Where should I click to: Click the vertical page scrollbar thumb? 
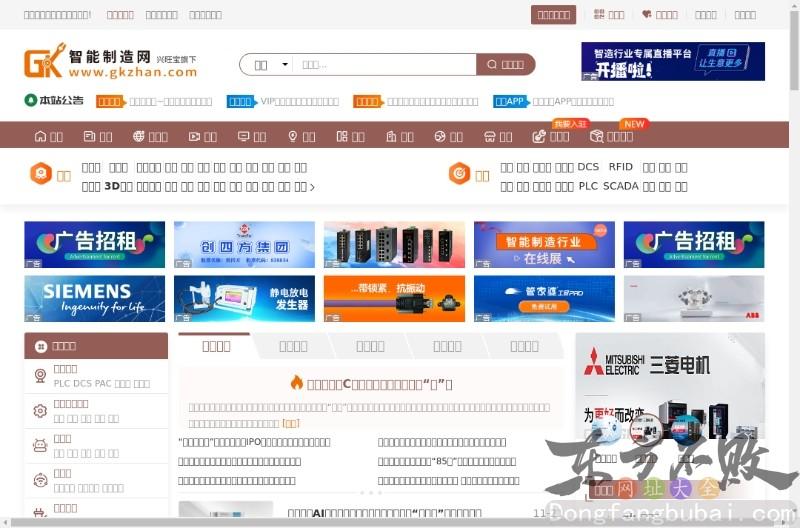pos(794,50)
